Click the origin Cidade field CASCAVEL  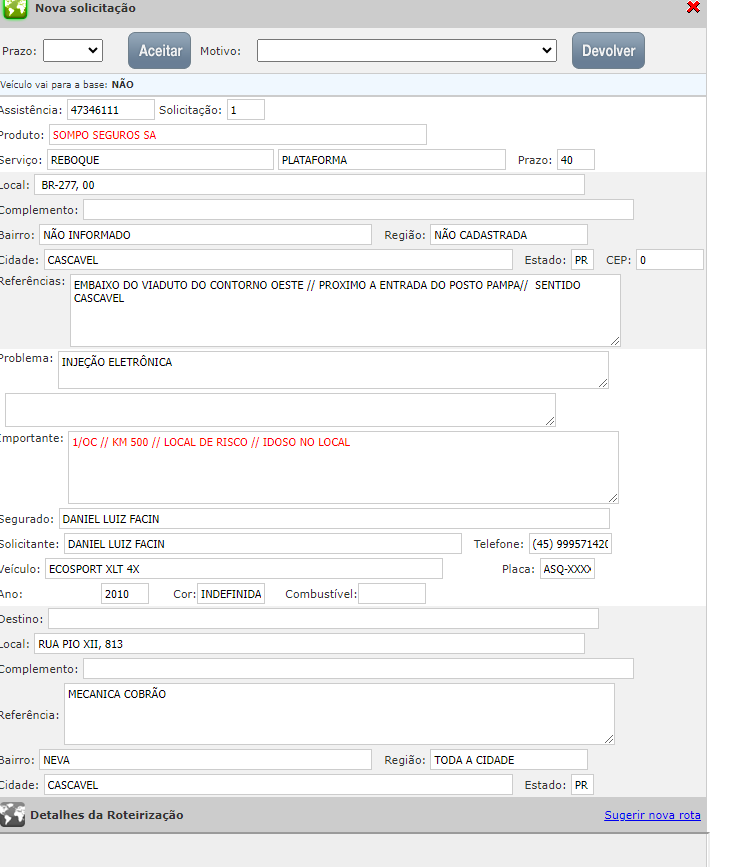(278, 260)
